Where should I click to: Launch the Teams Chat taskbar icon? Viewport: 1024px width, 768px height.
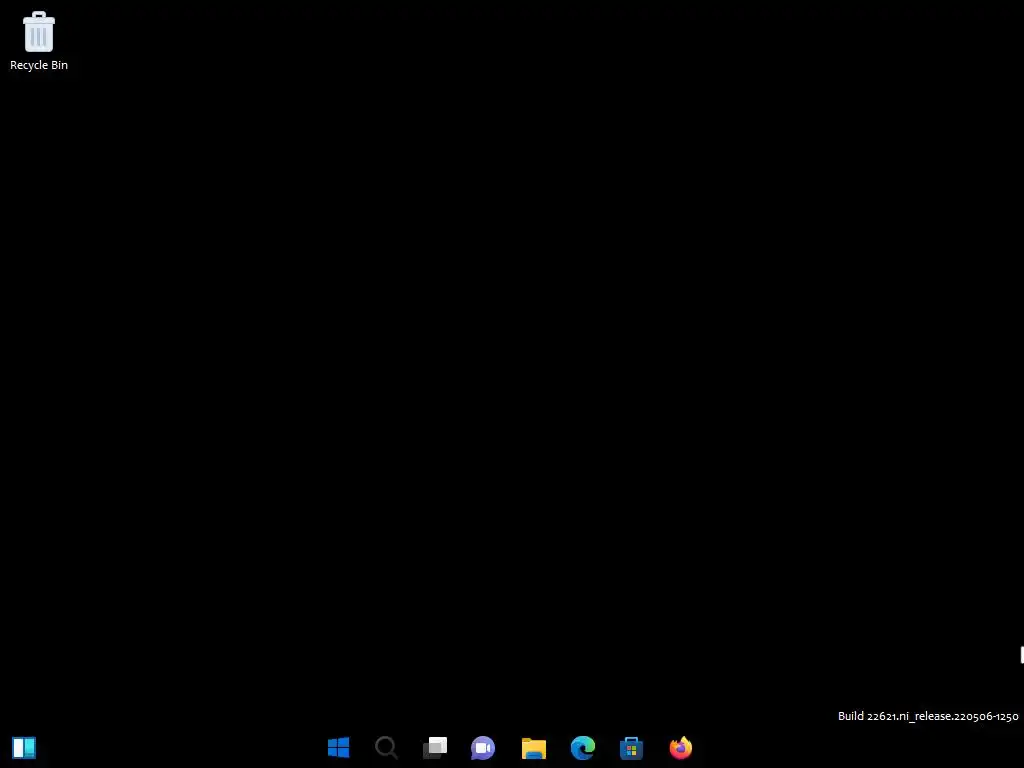483,748
